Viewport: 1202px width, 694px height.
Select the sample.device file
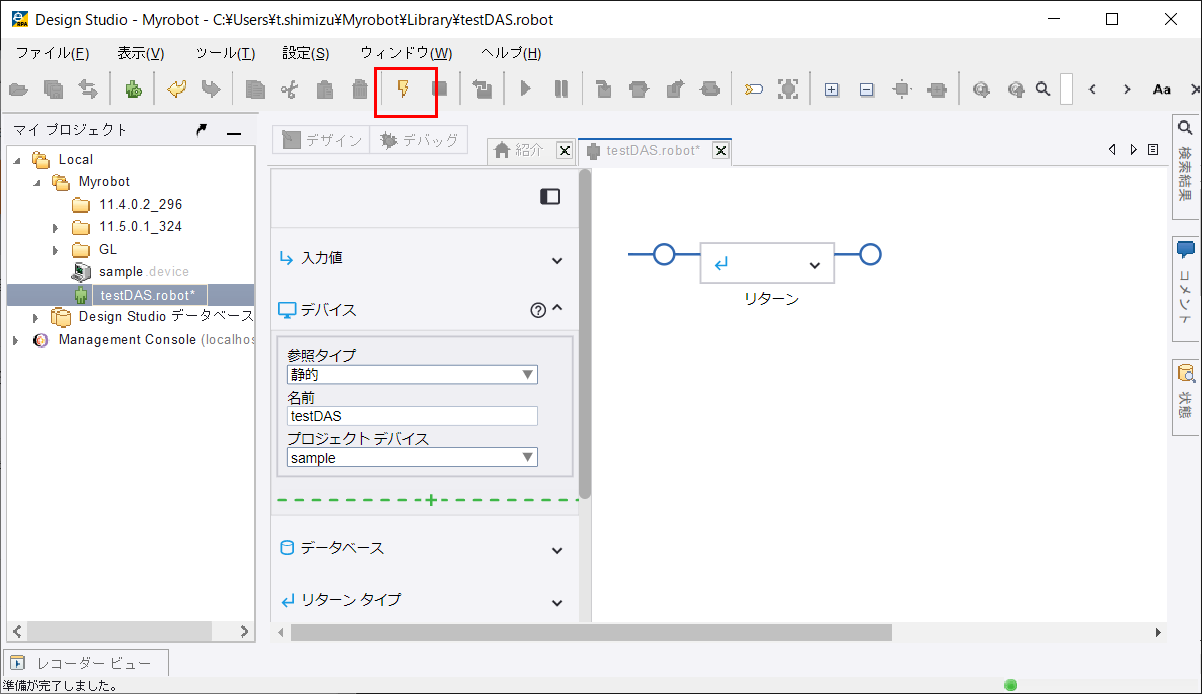tap(143, 272)
